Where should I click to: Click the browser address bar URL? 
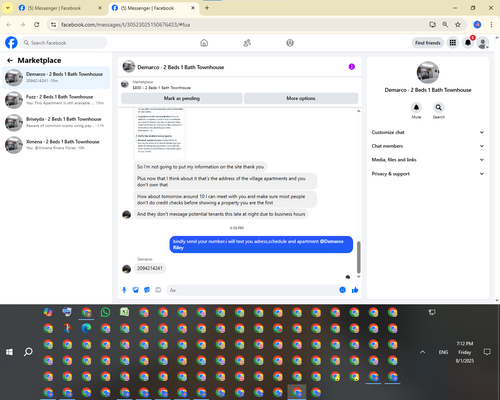click(x=126, y=25)
